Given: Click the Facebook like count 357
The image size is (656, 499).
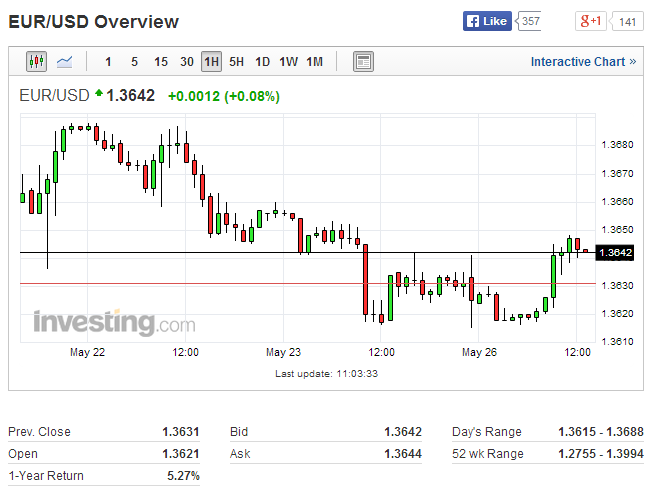Looking at the screenshot, I should [530, 21].
